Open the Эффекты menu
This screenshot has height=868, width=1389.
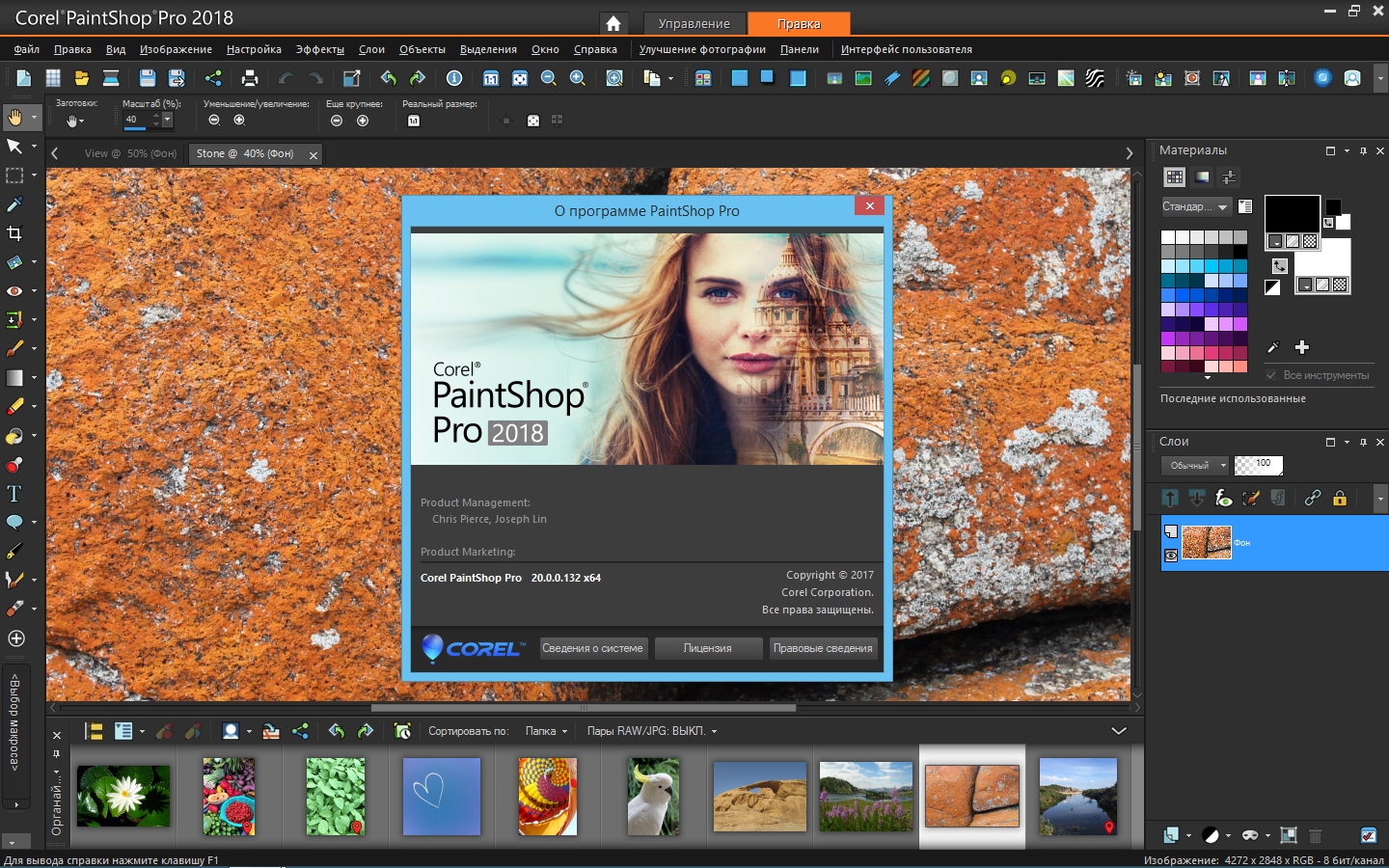[318, 49]
